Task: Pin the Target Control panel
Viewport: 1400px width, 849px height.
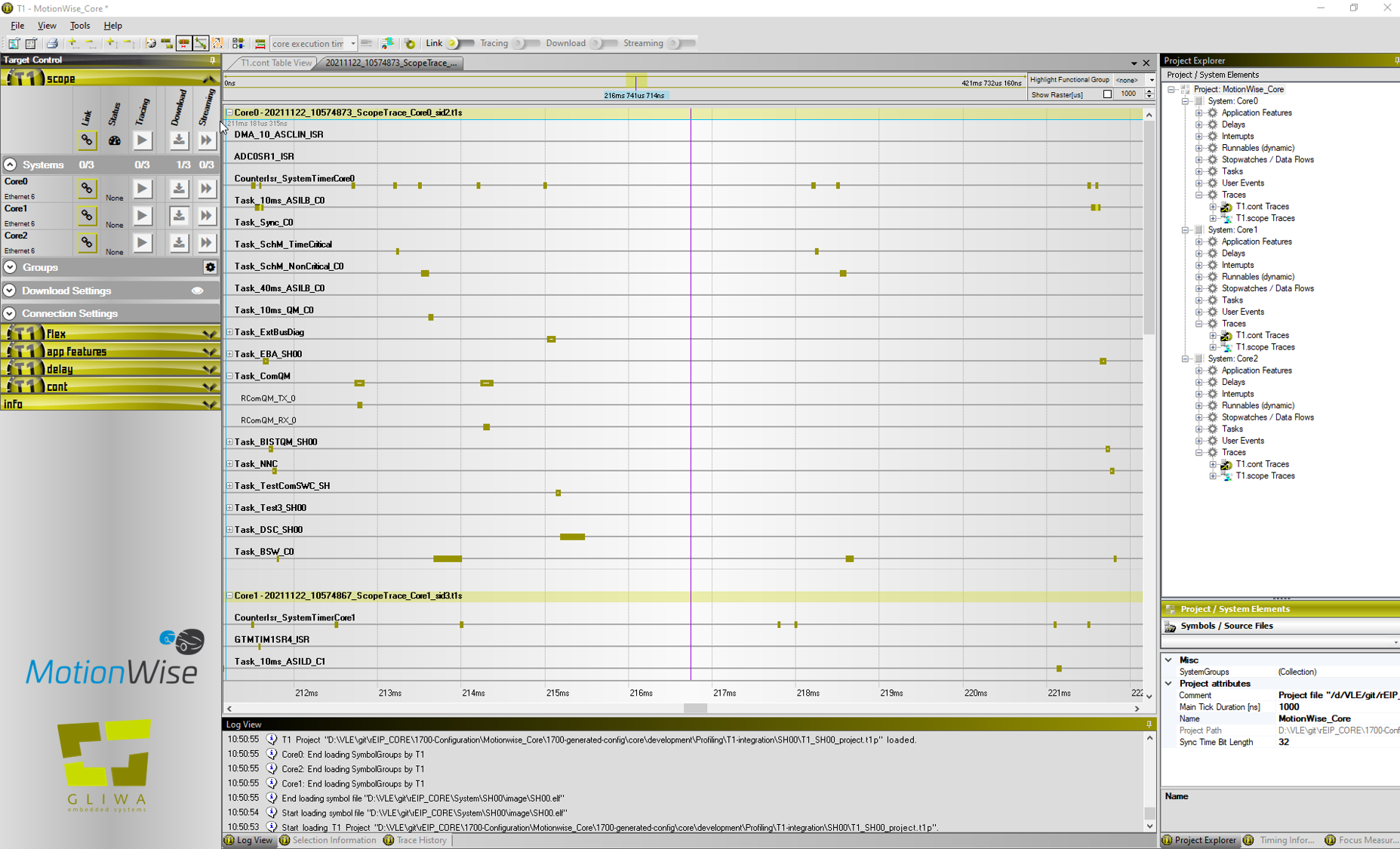Action: [212, 60]
